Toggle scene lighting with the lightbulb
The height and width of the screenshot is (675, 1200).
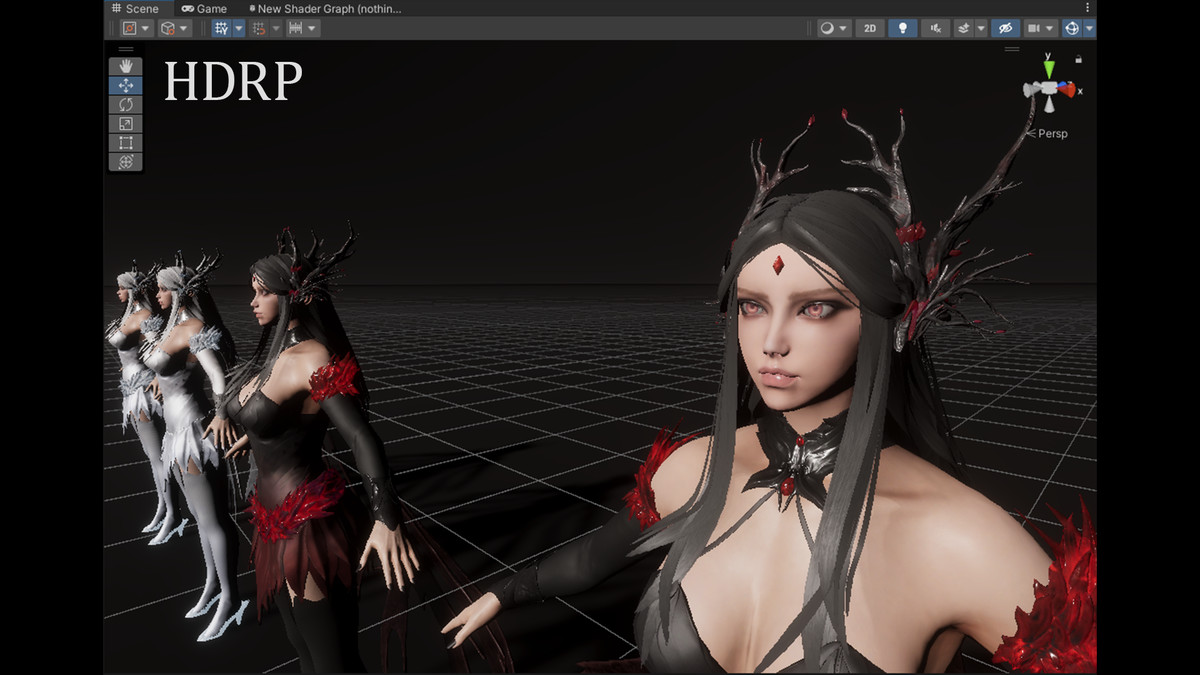coord(902,28)
